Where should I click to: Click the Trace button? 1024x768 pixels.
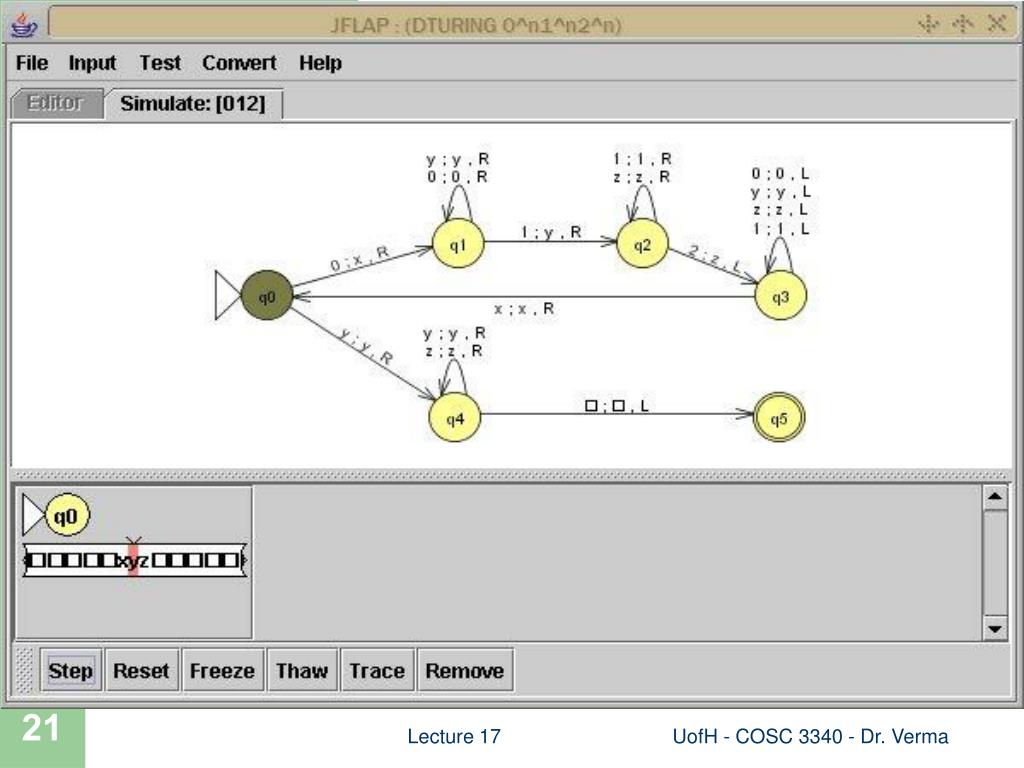[x=377, y=670]
